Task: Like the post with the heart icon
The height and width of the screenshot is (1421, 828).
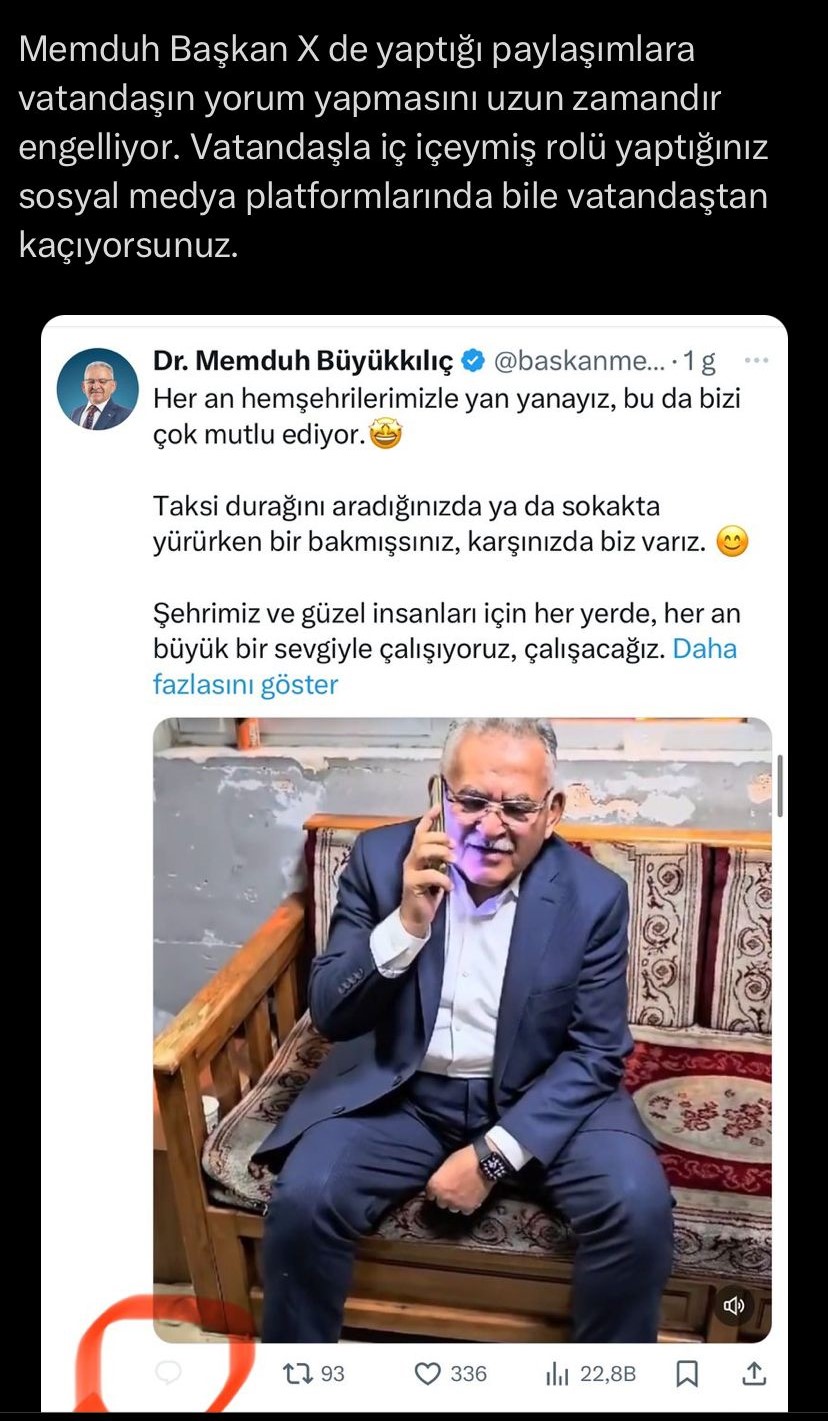Action: [428, 1374]
